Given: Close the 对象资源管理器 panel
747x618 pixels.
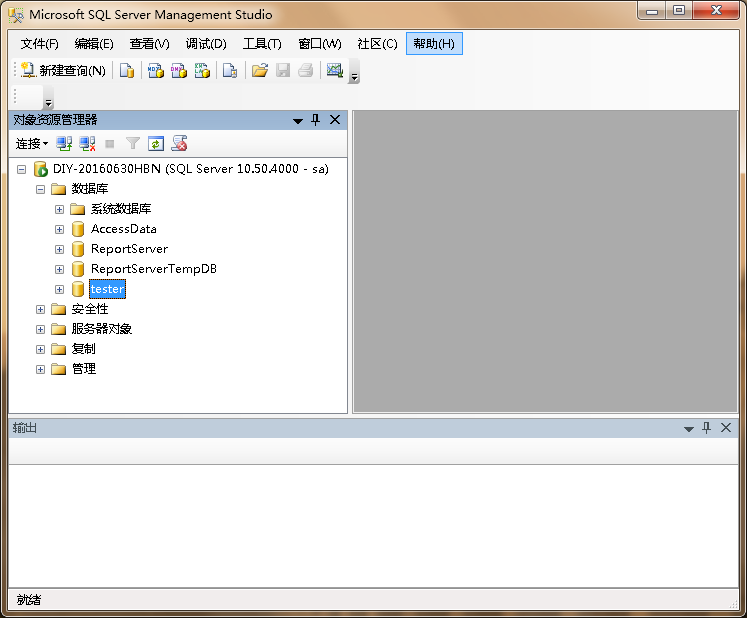Looking at the screenshot, I should (x=335, y=120).
